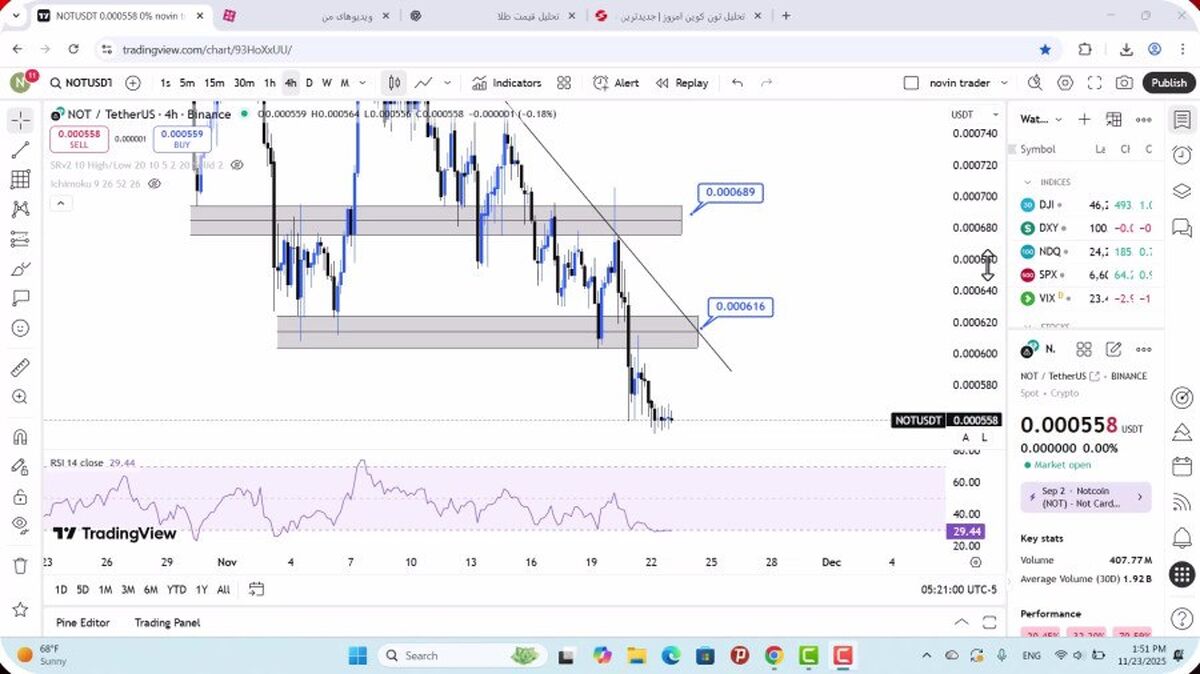This screenshot has height=674, width=1200.
Task: Undo the last chart action
Action: [737, 83]
